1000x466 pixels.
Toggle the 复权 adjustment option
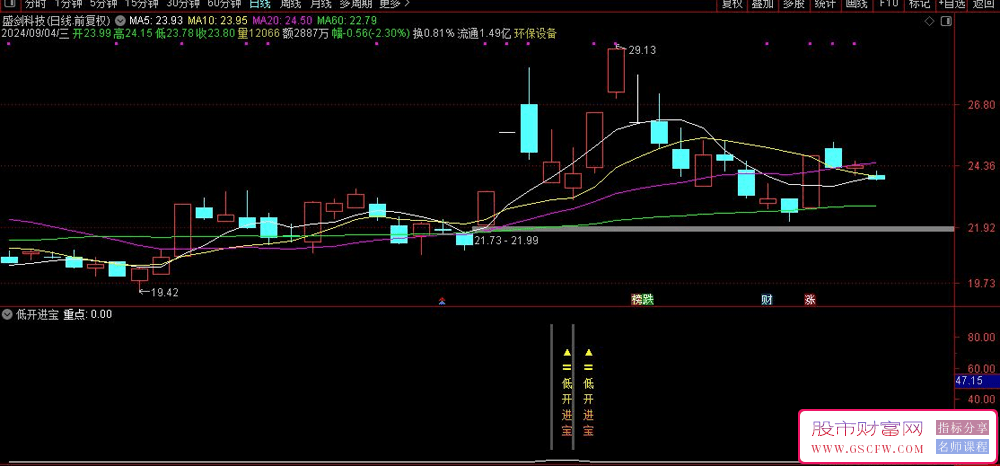pos(732,4)
